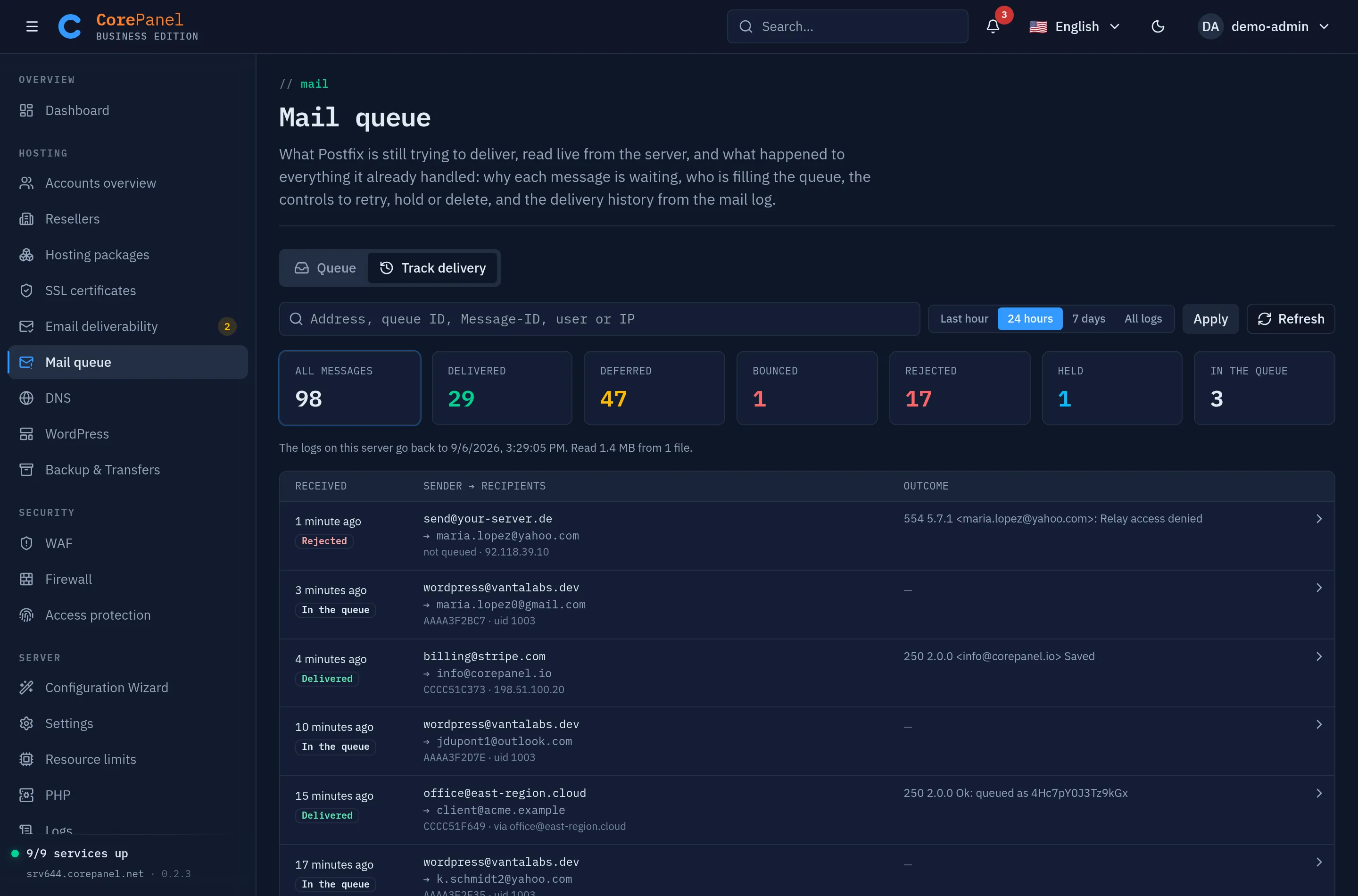Refresh the delivery log

click(x=1290, y=319)
